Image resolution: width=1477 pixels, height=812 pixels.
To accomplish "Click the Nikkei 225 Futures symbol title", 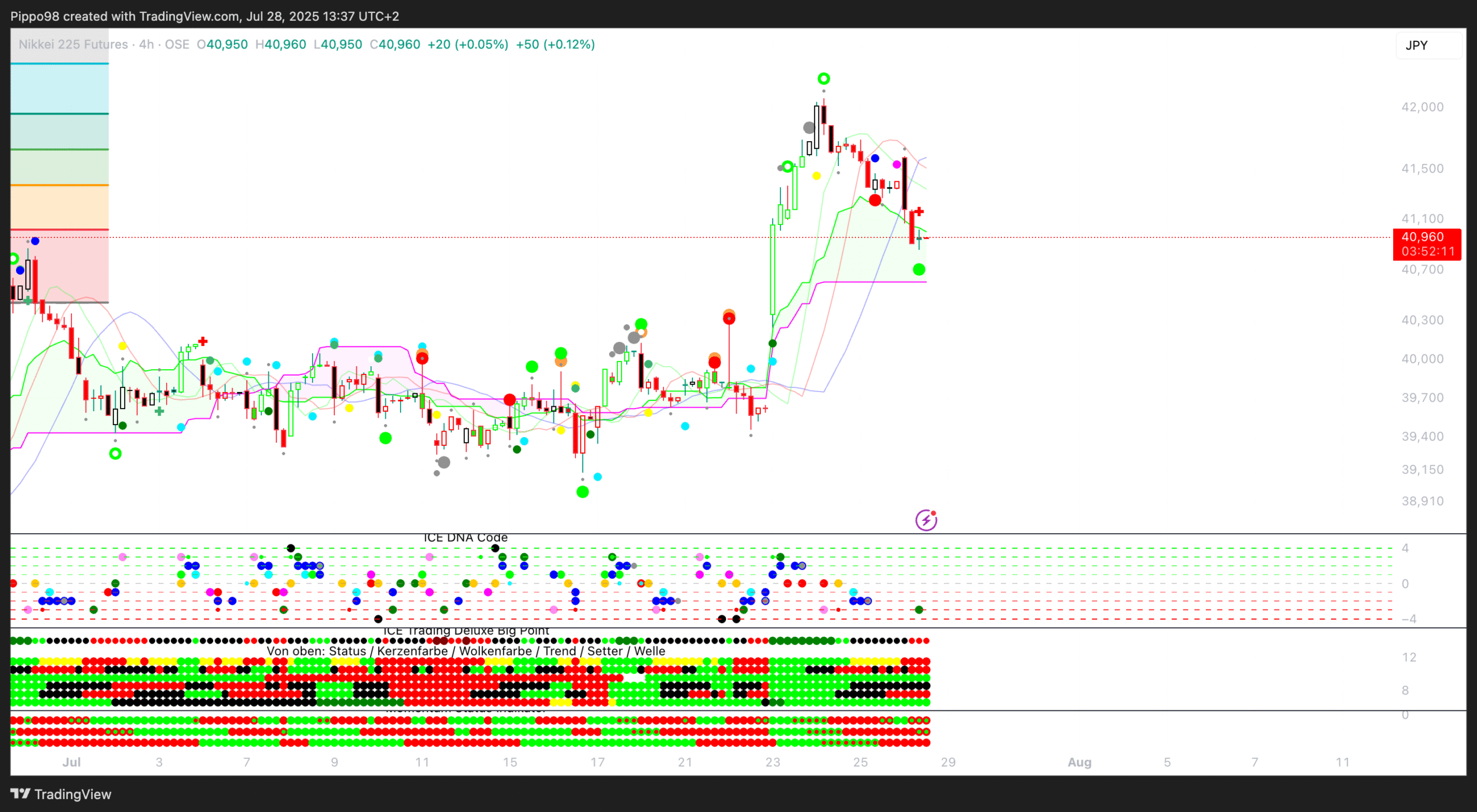I will pos(73,44).
